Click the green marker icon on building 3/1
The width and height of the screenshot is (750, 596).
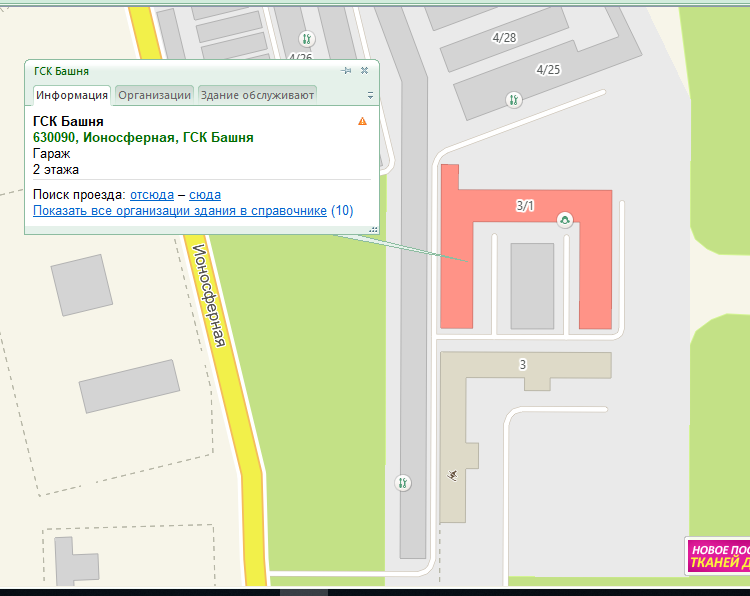(565, 220)
